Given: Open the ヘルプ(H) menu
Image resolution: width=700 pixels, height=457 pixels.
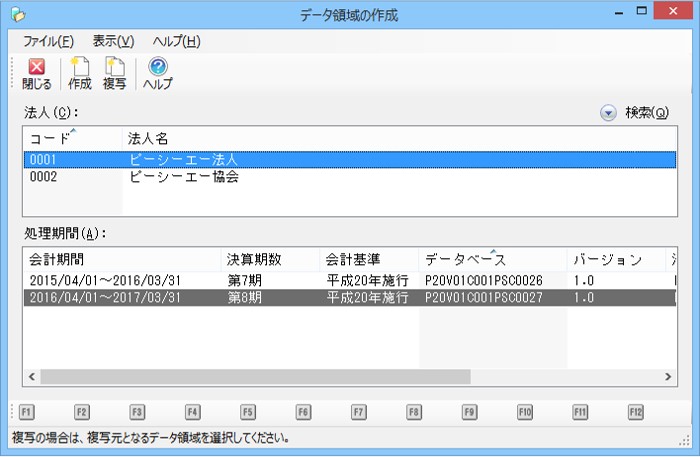Looking at the screenshot, I should pyautogui.click(x=176, y=41).
